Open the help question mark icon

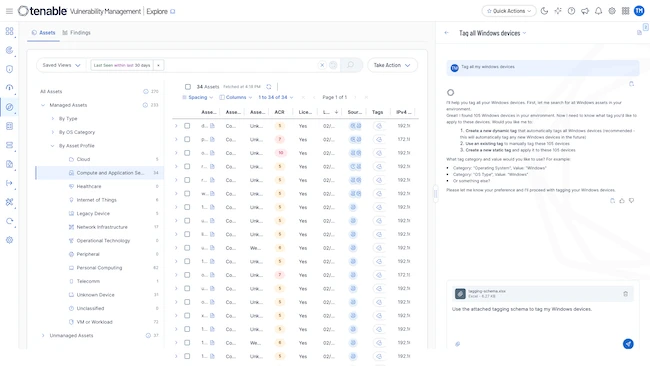[x=571, y=11]
